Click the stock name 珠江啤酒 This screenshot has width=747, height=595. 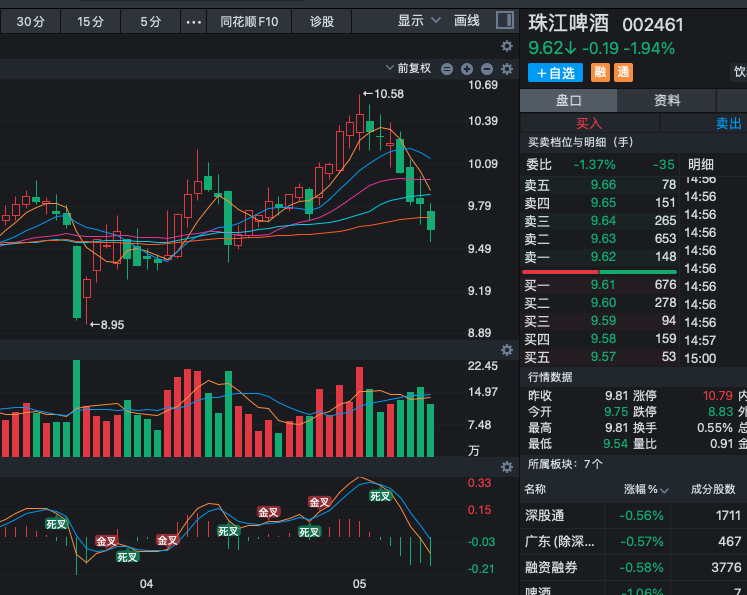coord(569,23)
